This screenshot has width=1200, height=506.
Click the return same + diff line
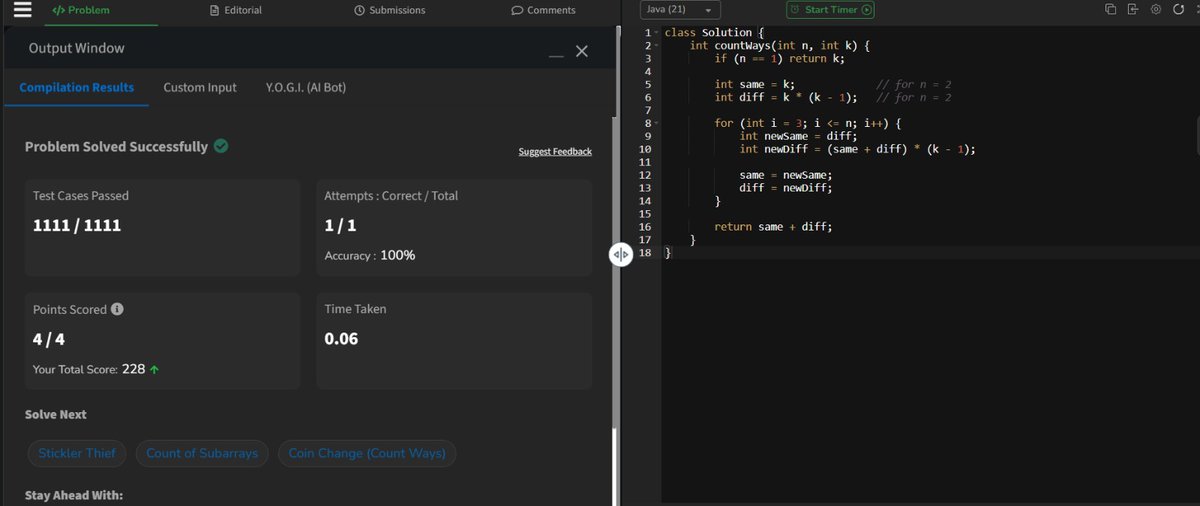[x=773, y=227]
